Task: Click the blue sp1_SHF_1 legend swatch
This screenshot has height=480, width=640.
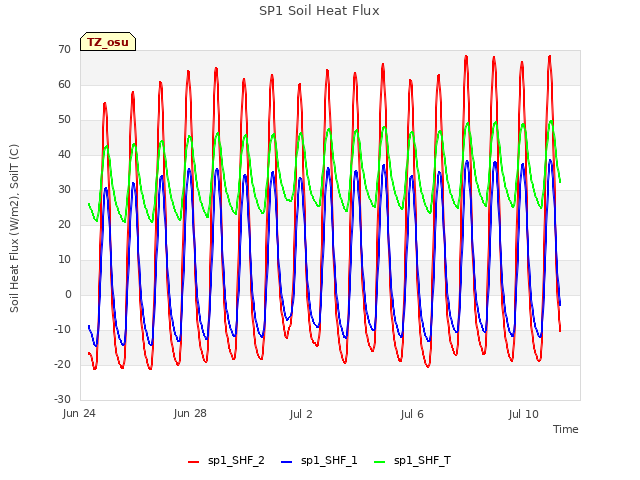Action: (287, 462)
